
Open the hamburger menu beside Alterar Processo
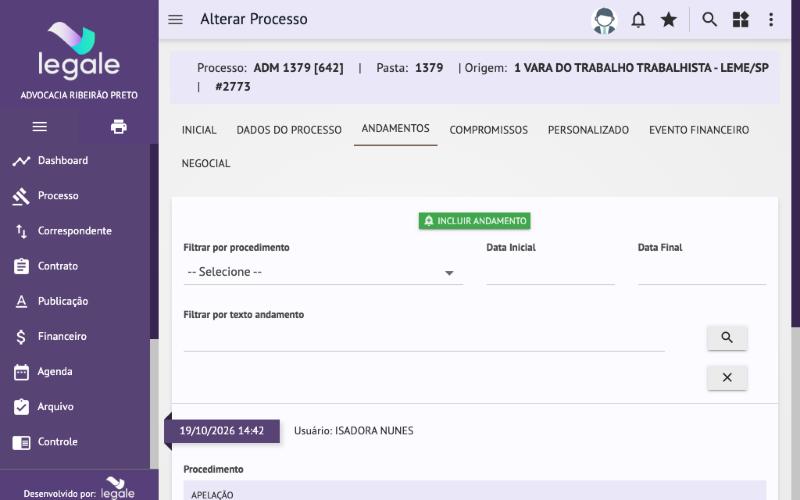tap(175, 19)
